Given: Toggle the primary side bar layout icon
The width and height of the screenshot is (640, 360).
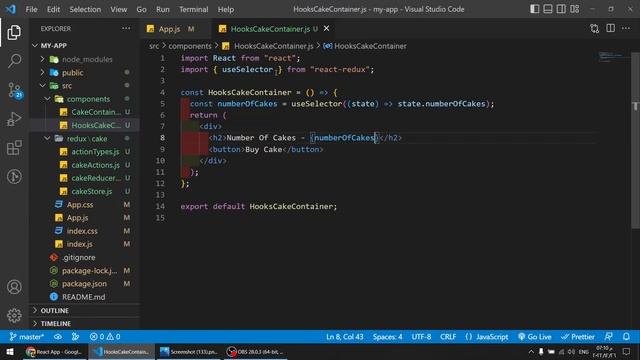Looking at the screenshot, I should pos(534,9).
